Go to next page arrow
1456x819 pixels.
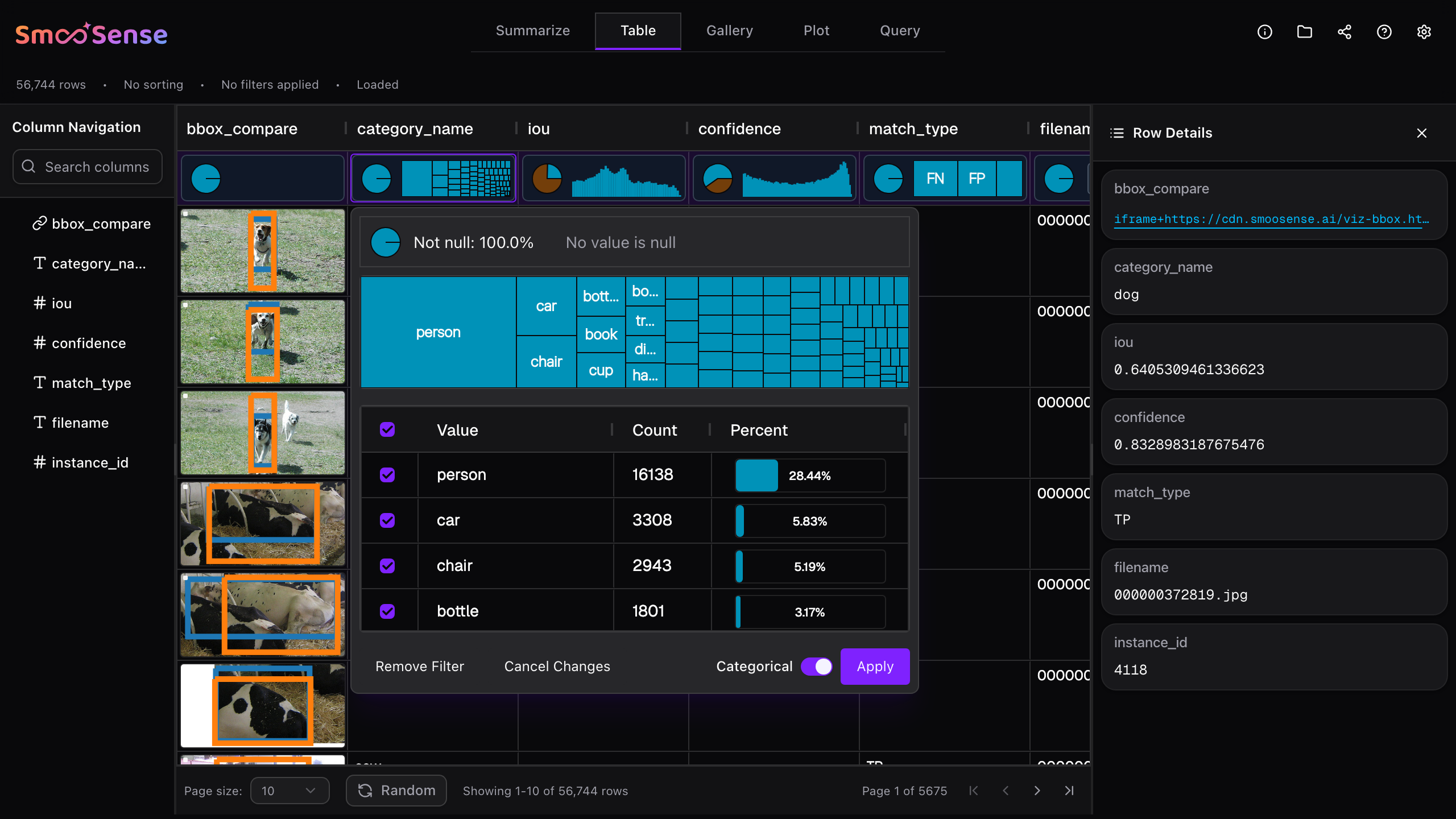point(1037,791)
